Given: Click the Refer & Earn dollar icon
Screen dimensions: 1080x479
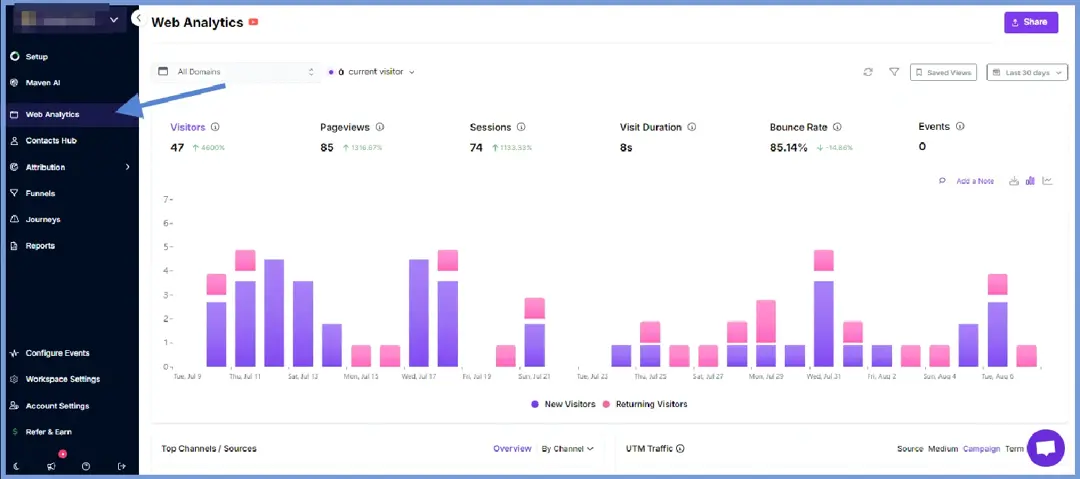Looking at the screenshot, I should point(14,432).
